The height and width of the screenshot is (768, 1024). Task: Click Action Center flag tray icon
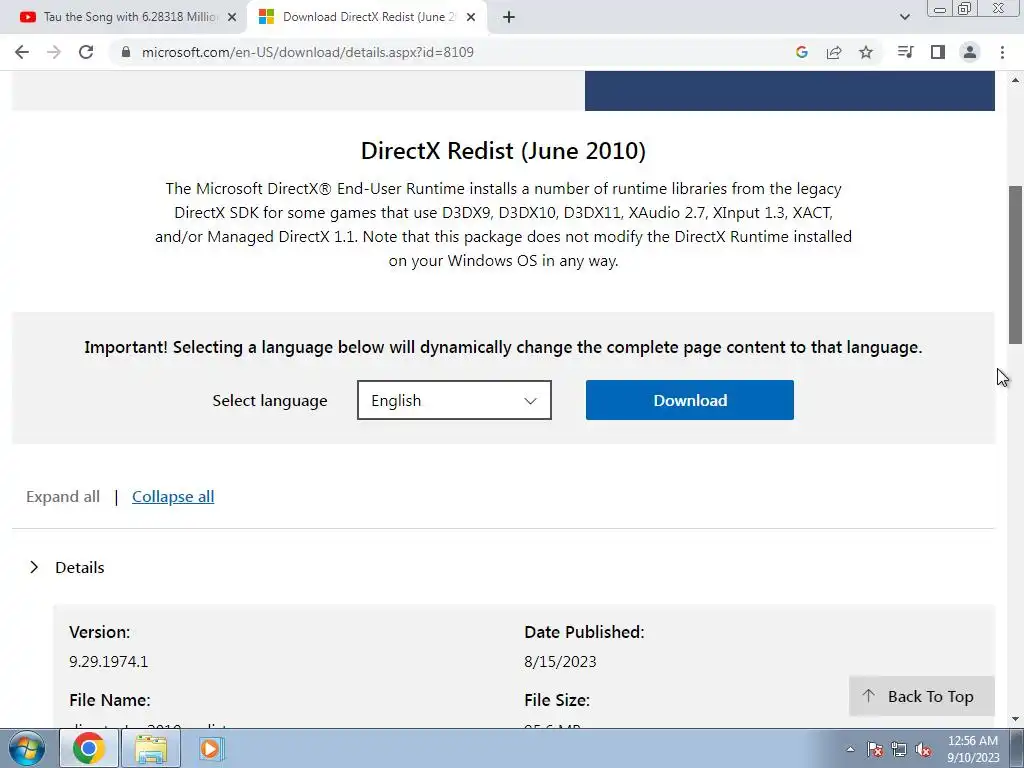click(875, 749)
